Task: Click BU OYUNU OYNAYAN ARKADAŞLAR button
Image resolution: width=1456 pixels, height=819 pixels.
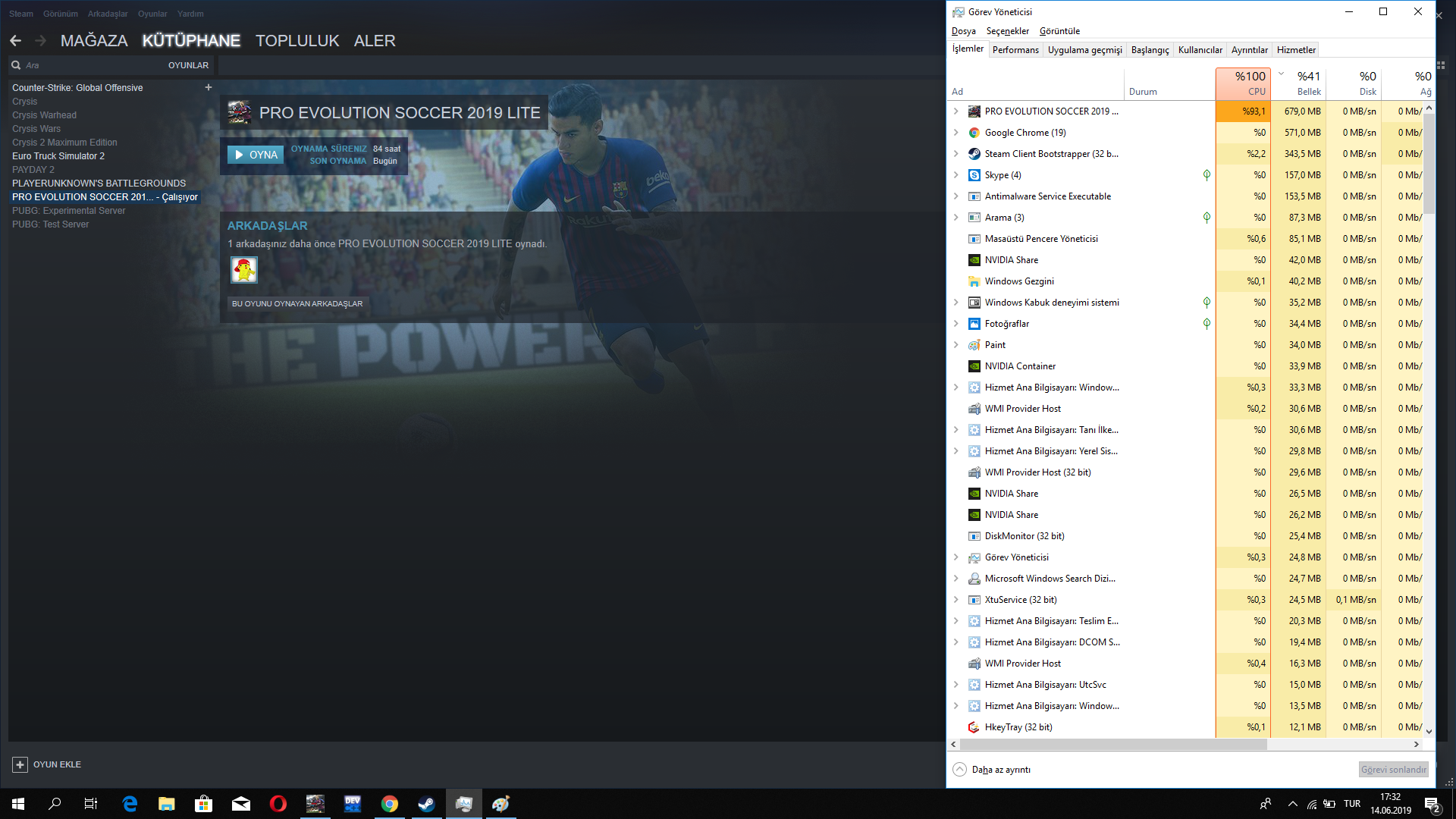Action: [297, 303]
